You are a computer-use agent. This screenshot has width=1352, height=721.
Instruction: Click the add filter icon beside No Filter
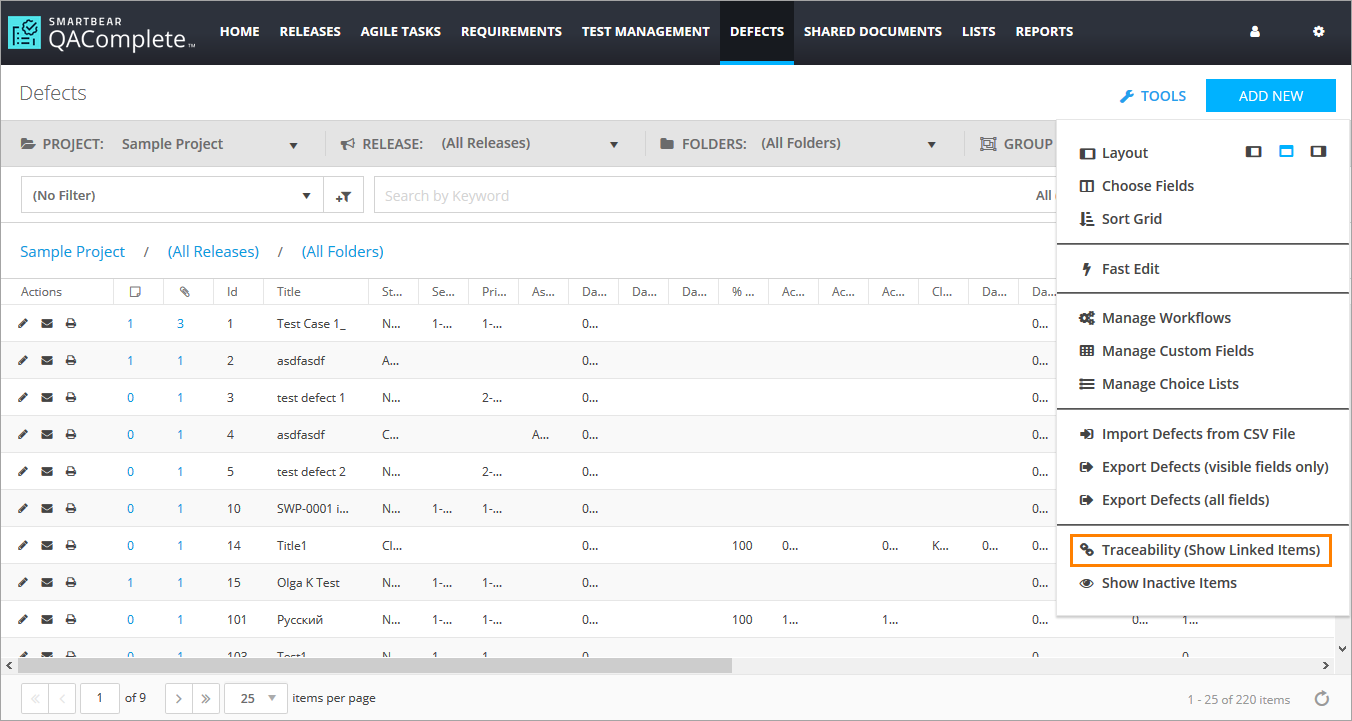[x=343, y=194]
